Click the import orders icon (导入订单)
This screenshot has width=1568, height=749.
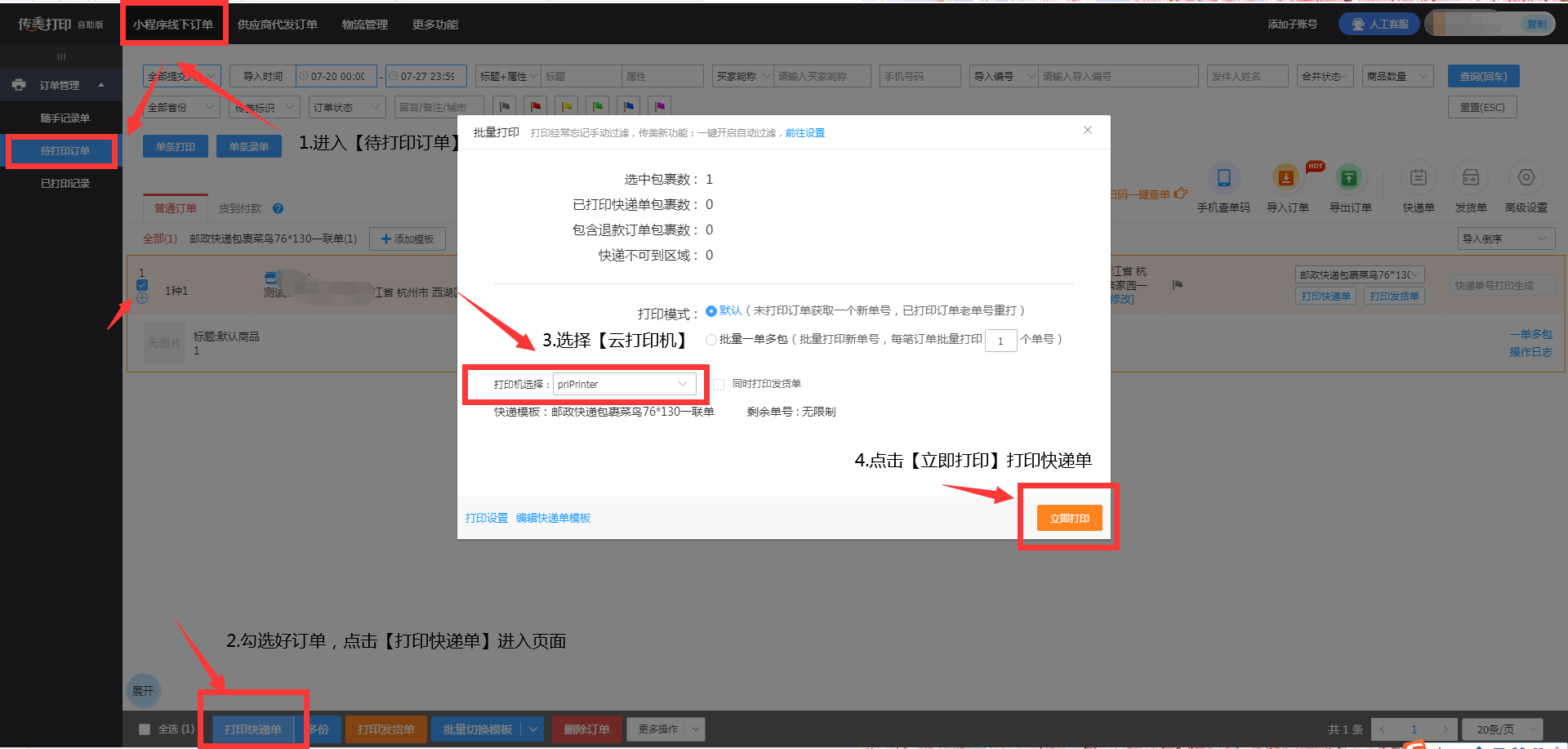1286,178
